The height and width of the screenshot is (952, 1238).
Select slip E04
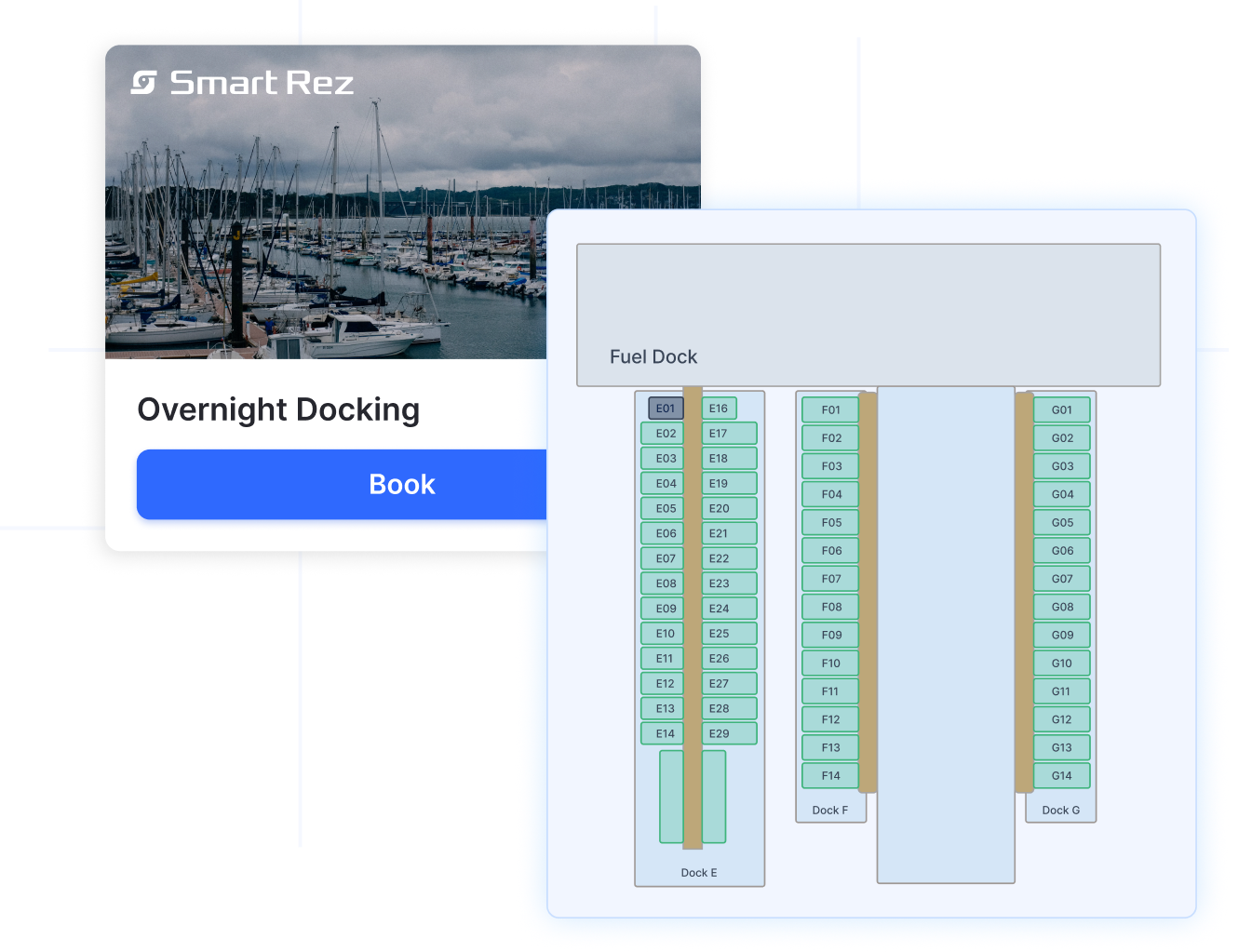point(662,484)
